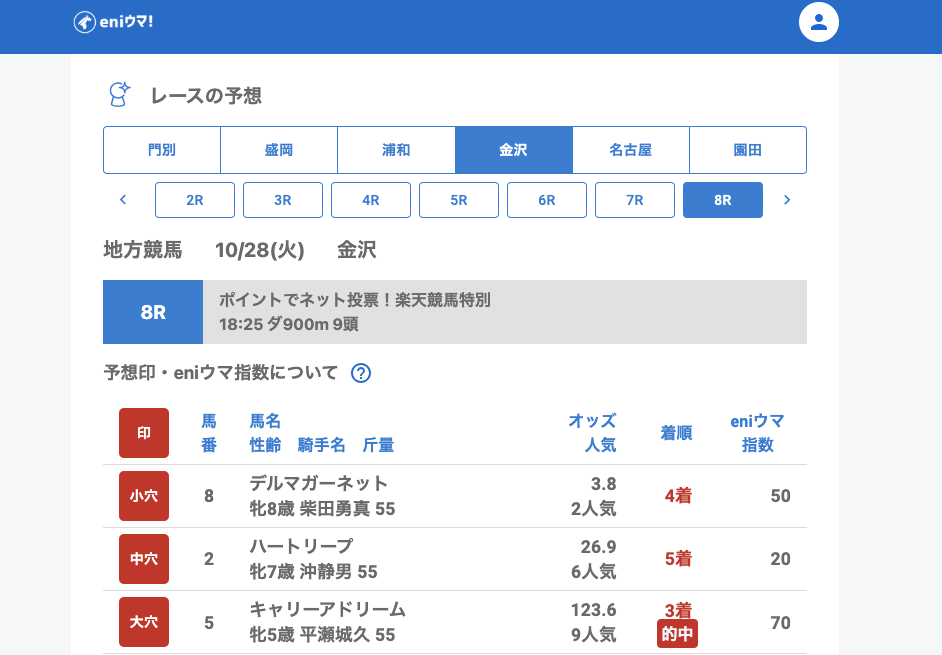Screen dimensions: 942x655
Task: Click the eniウマ! logo in header
Action: click(x=113, y=22)
